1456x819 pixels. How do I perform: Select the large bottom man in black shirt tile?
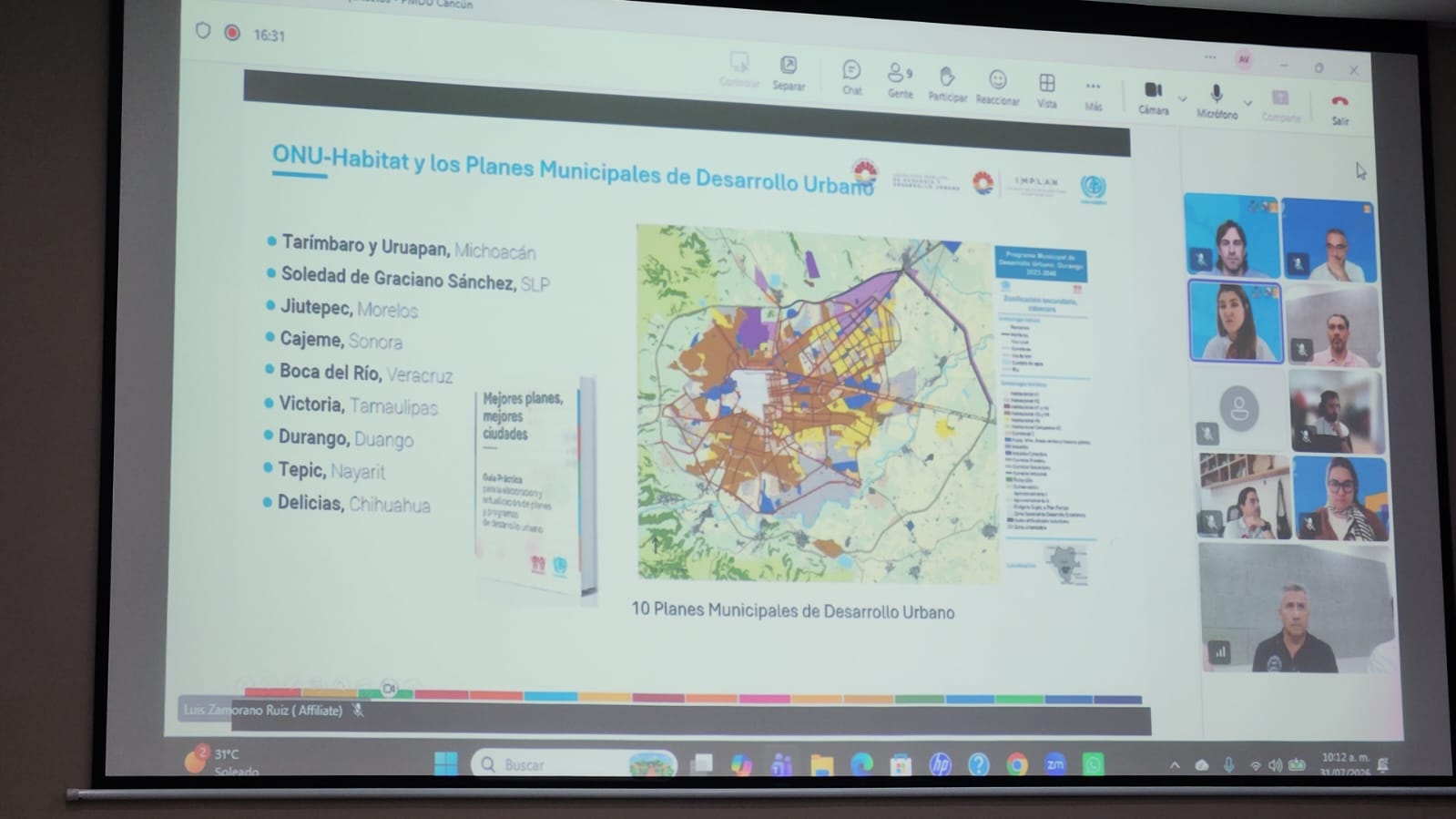(1297, 608)
